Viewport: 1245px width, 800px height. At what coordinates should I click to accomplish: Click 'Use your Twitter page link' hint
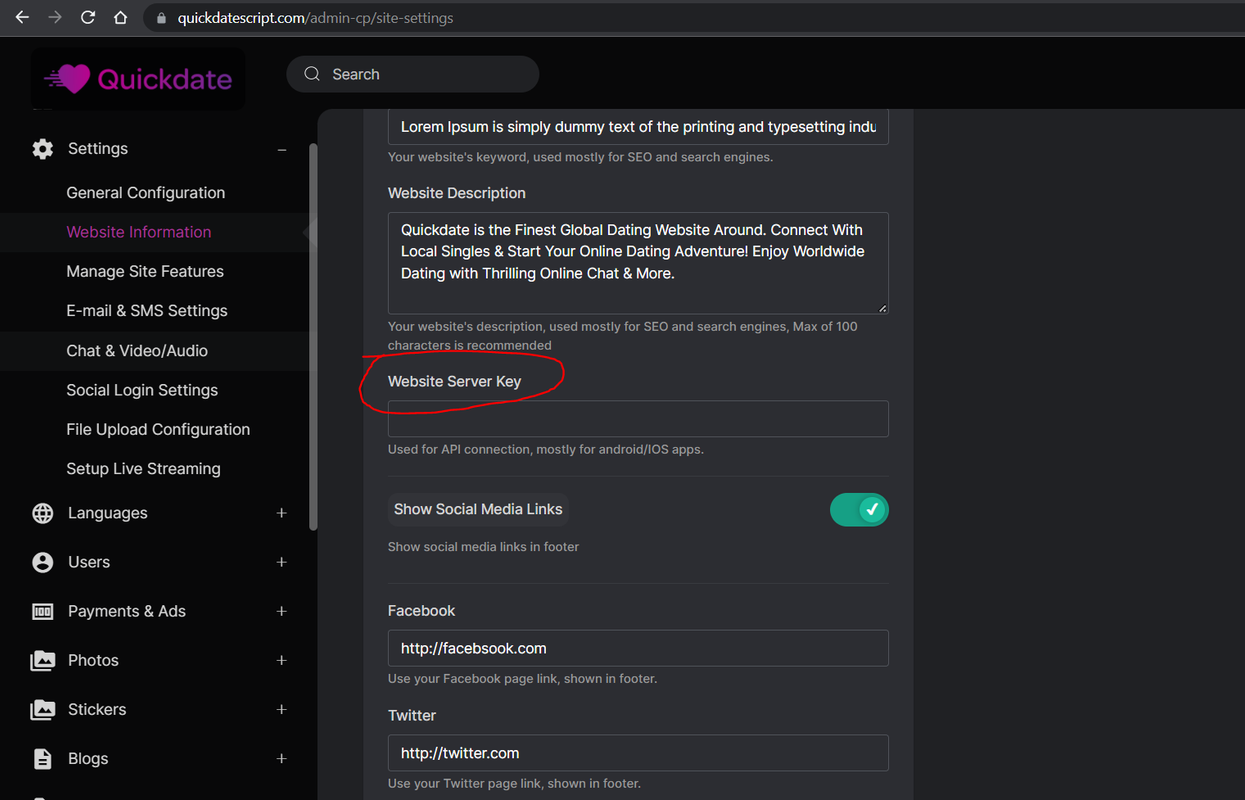[514, 784]
